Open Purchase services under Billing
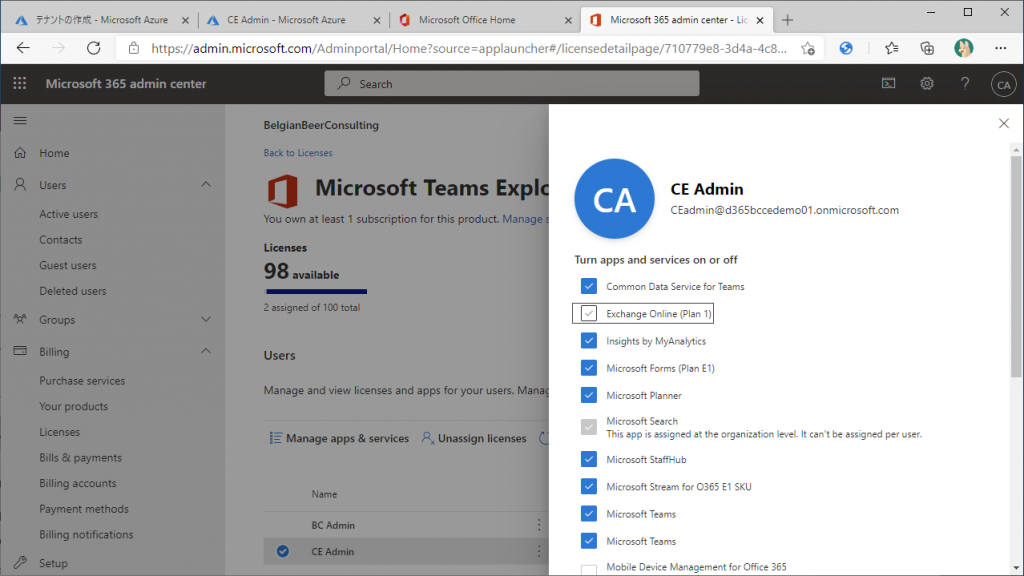 pos(82,381)
